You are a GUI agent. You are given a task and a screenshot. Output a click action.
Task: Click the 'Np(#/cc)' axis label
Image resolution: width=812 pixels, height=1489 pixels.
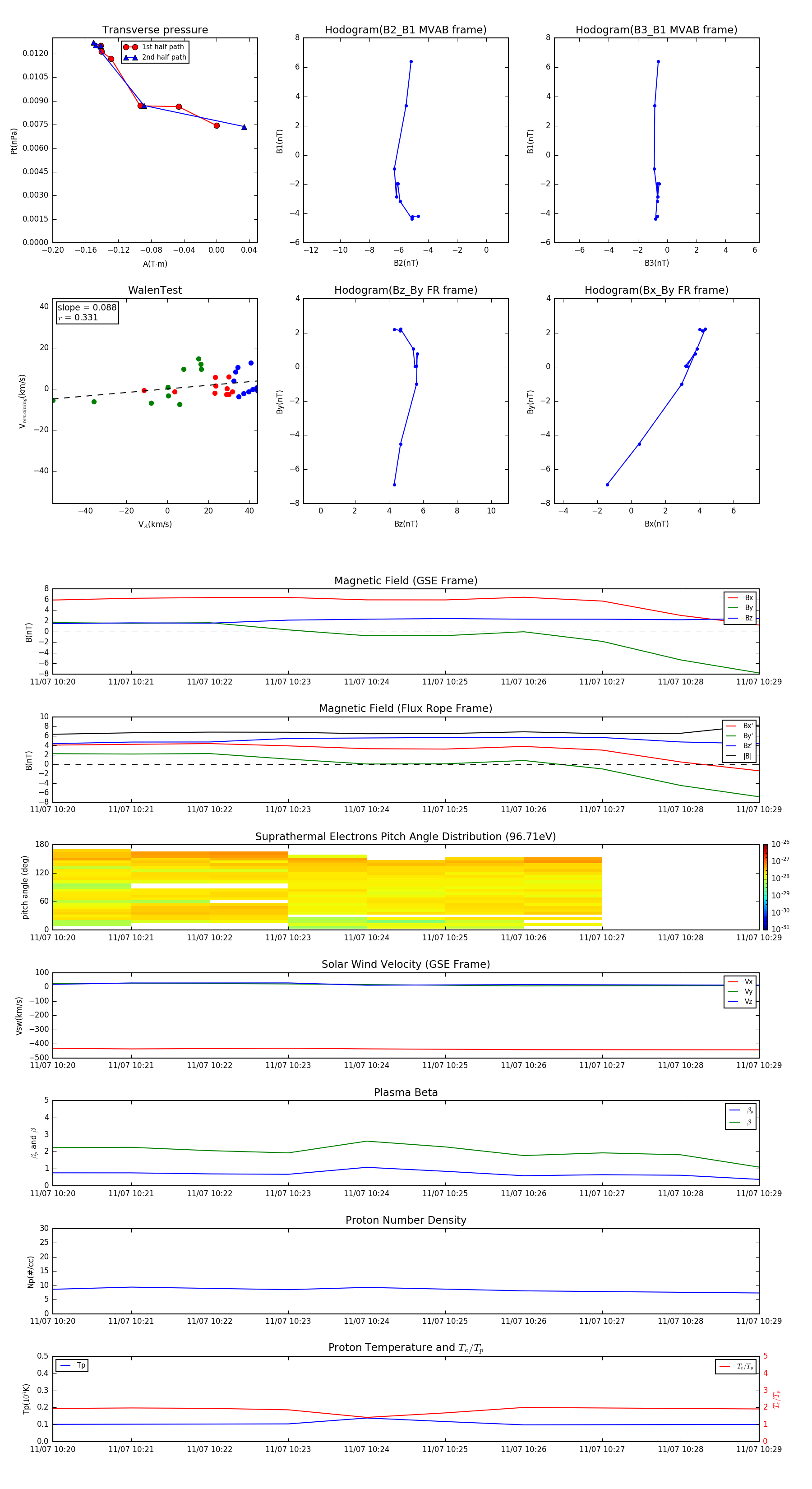tap(31, 1272)
